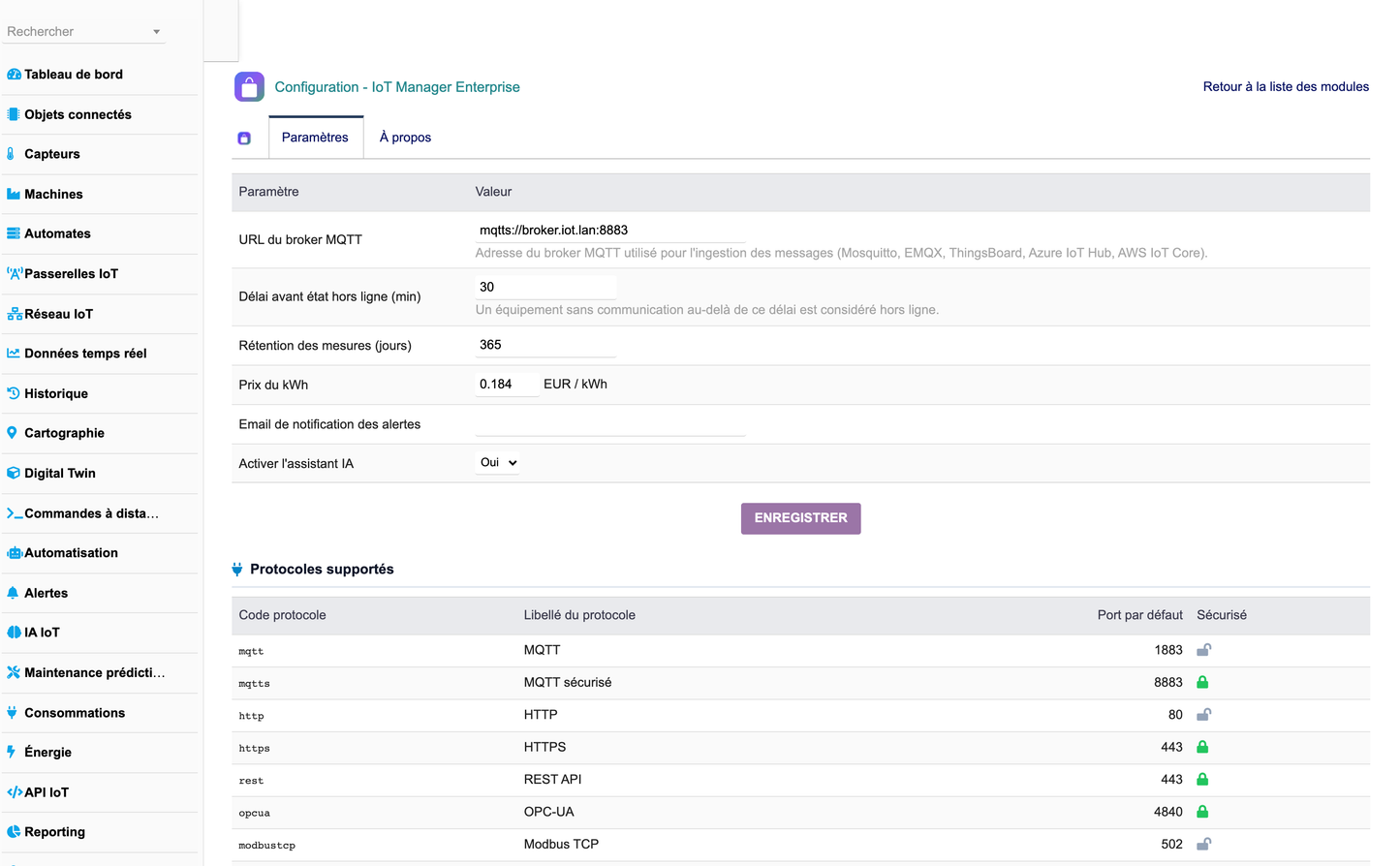The width and height of the screenshot is (1400, 866).
Task: Click the Passerelles IoT antenna icon
Action: click(x=15, y=274)
